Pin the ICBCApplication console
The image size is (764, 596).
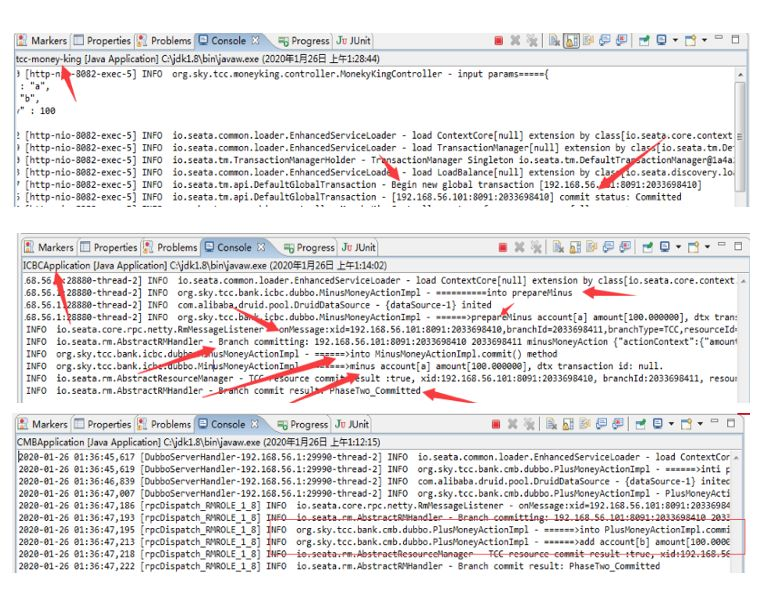647,247
